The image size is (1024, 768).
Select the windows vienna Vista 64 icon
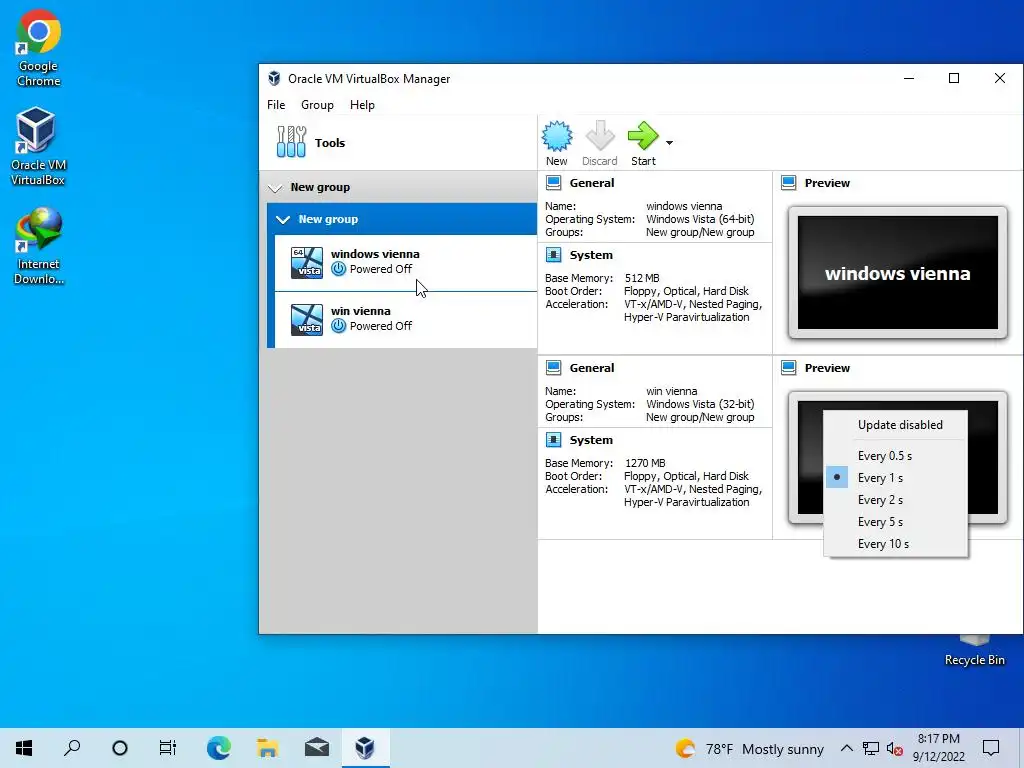(307, 263)
